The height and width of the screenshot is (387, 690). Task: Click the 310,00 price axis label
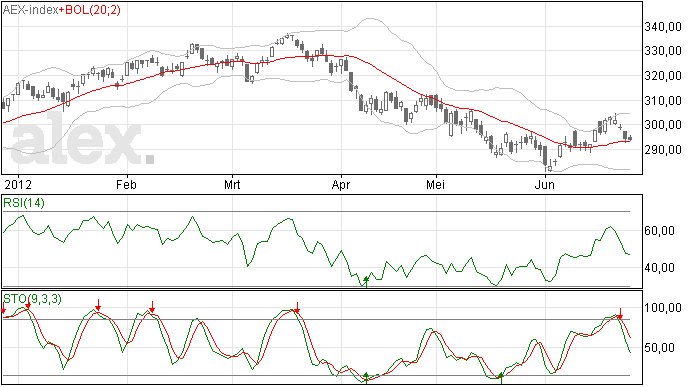(x=663, y=101)
